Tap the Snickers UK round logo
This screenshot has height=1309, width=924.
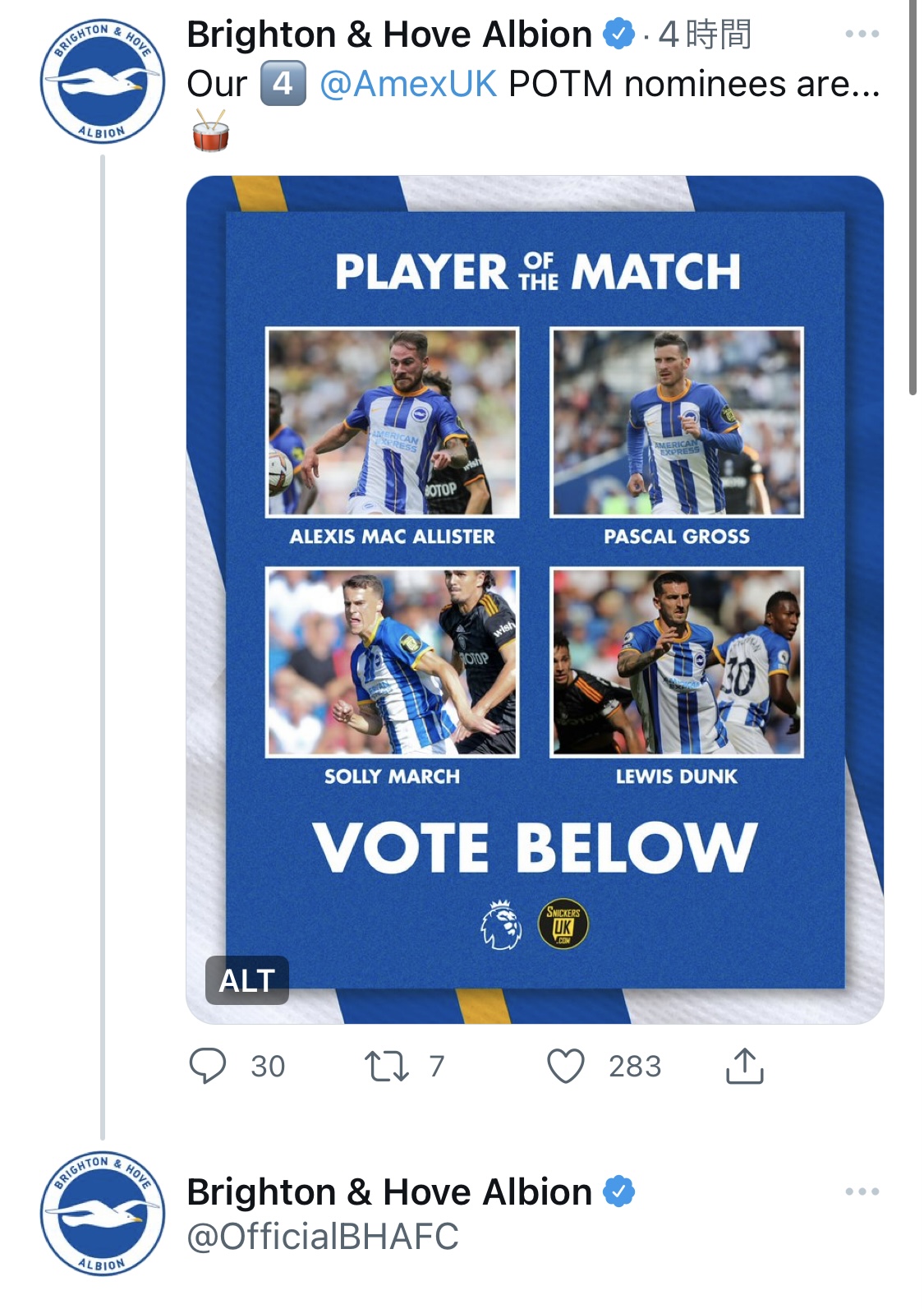click(x=563, y=924)
